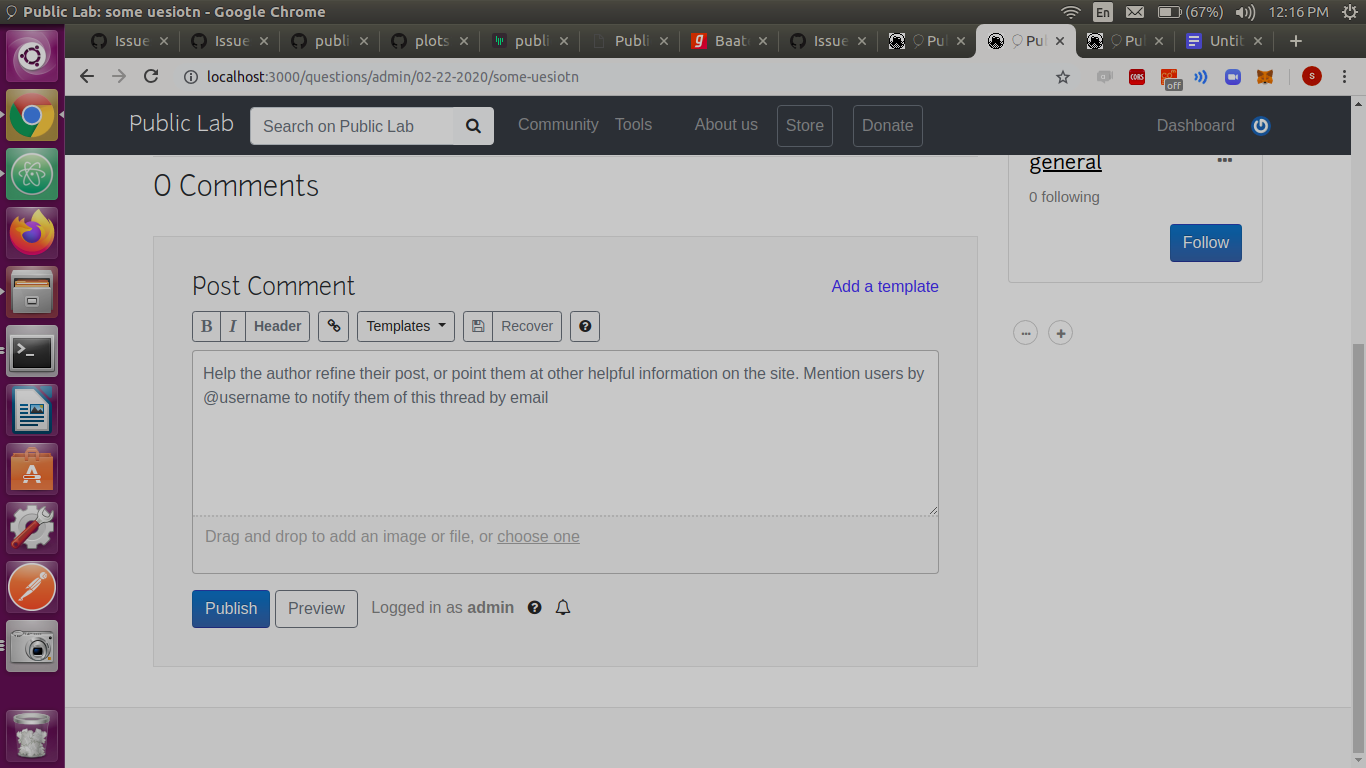Click the choose one file link
Image resolution: width=1366 pixels, height=768 pixels.
538,537
